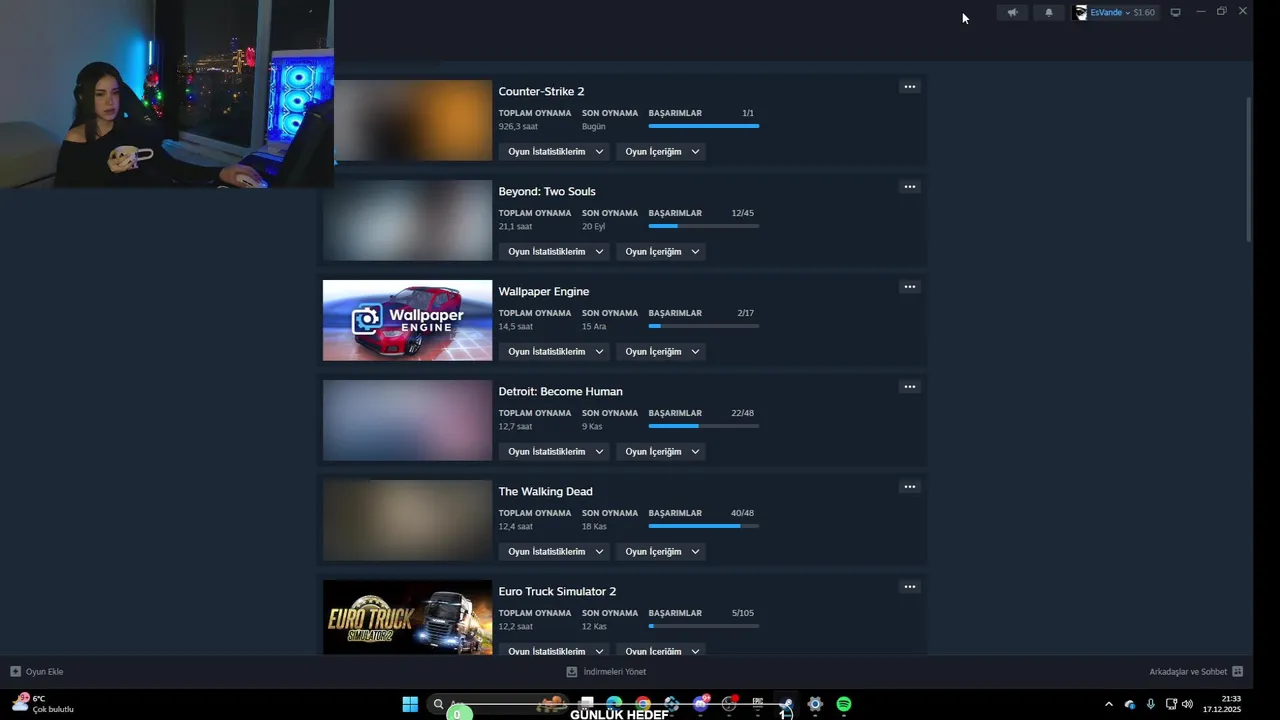Open Arkadaşlar ve Sohbet panel
This screenshot has height=720, width=1280.
pos(1196,672)
